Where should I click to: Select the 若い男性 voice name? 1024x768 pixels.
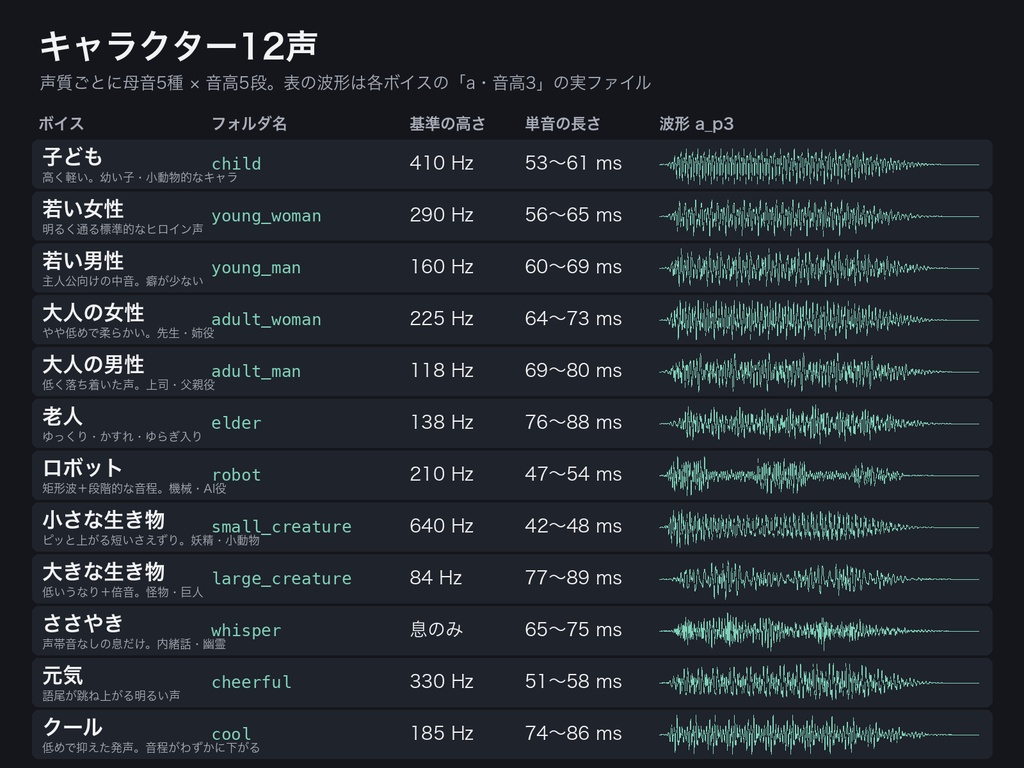coord(83,261)
